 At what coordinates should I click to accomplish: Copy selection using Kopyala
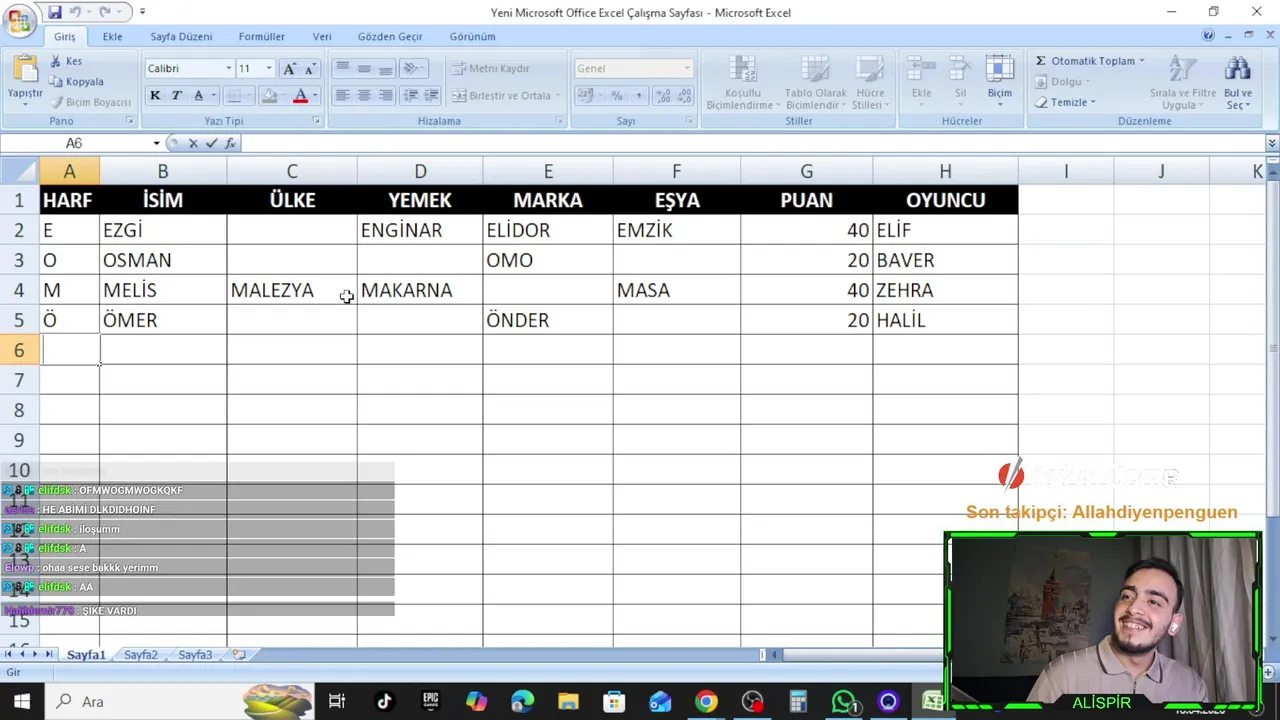(x=77, y=82)
